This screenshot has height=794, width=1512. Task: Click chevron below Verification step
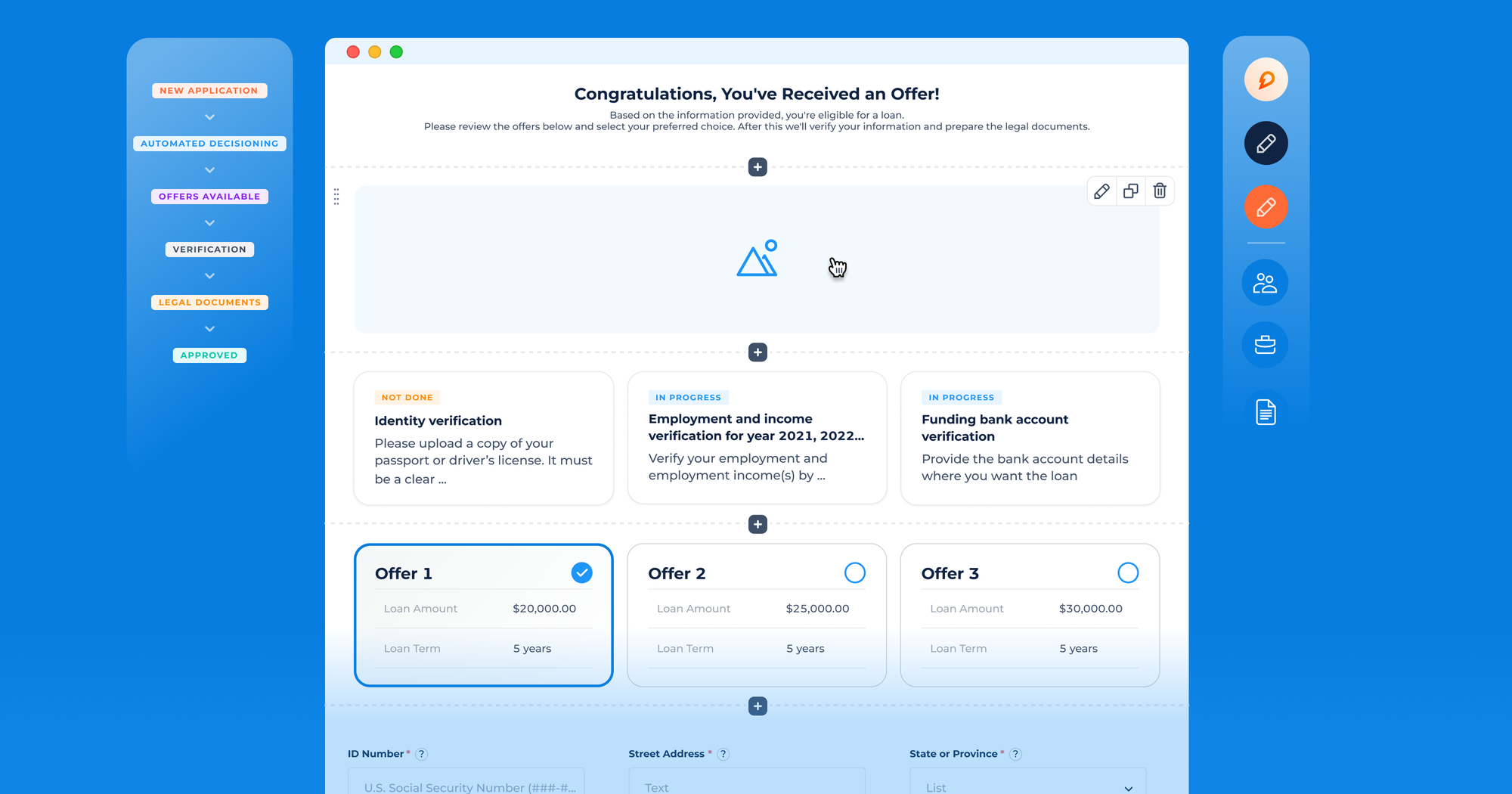pos(209,276)
